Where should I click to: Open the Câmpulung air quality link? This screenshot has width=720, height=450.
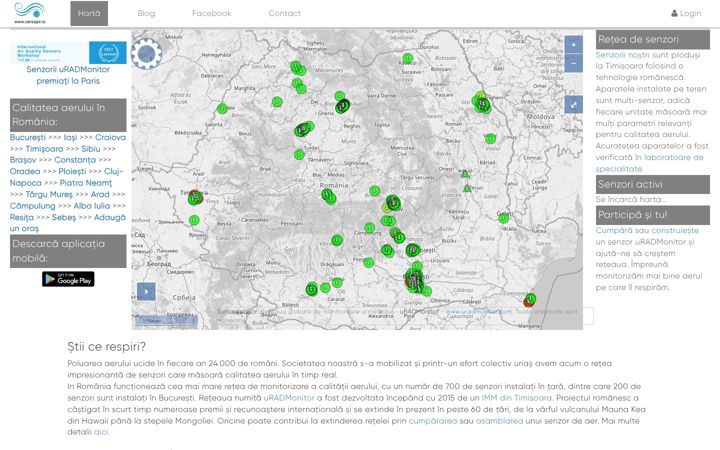click(32, 206)
